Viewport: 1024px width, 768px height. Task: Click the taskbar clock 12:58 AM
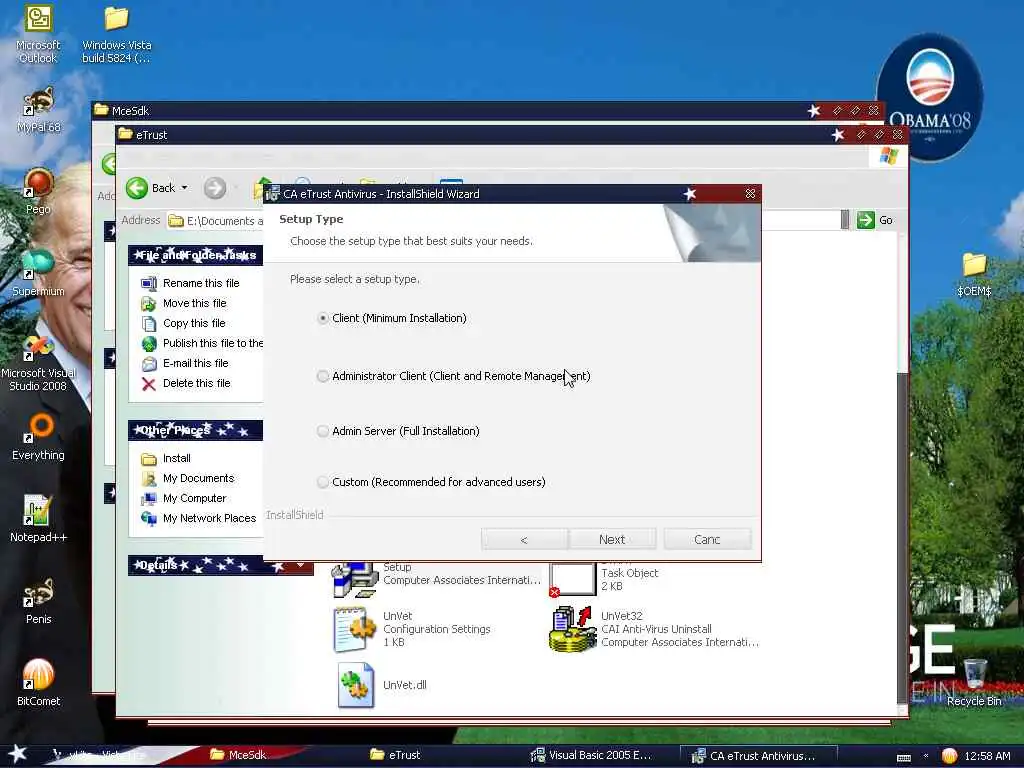point(987,756)
